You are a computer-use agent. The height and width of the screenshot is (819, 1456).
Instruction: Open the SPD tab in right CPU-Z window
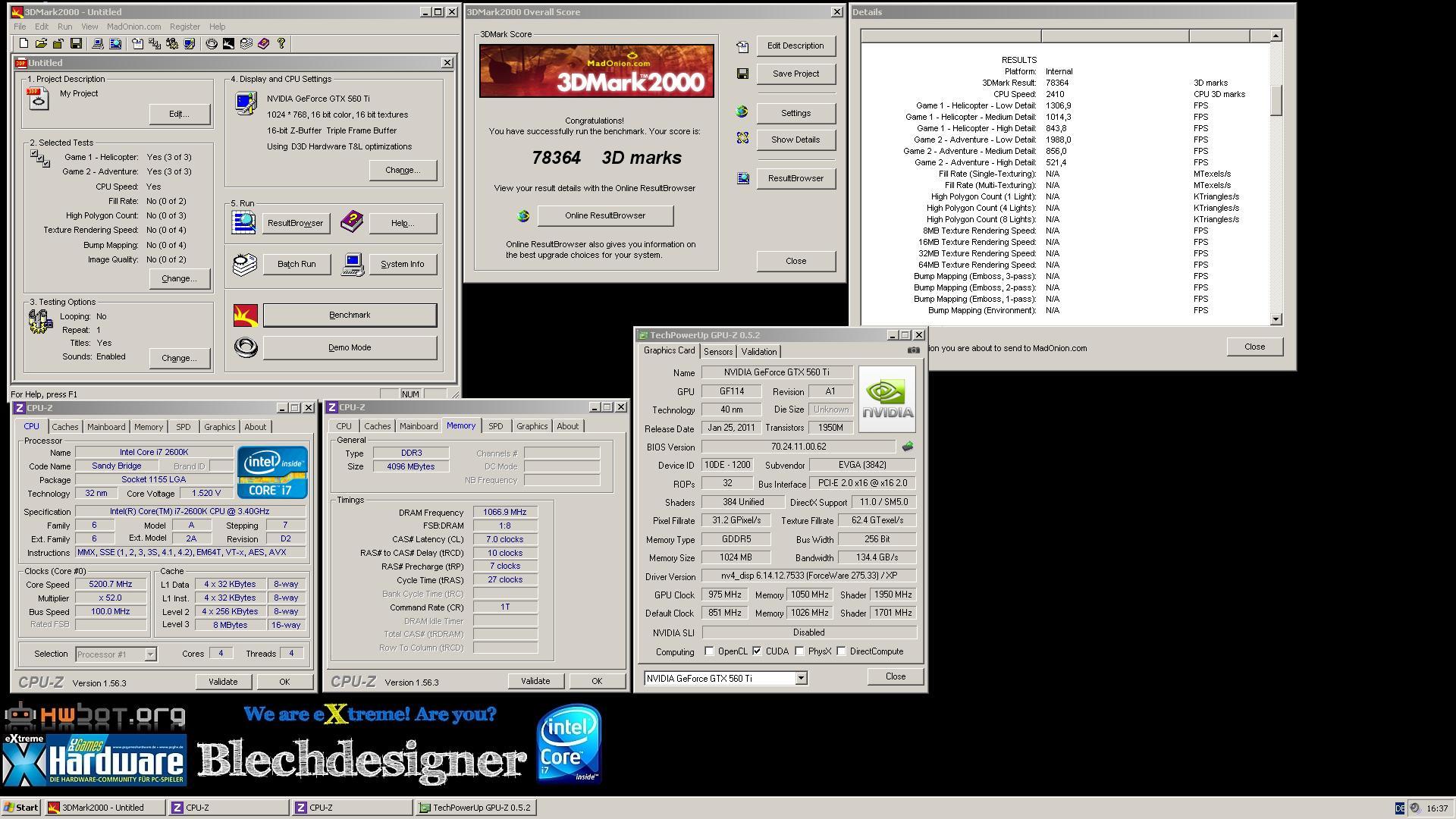(496, 426)
